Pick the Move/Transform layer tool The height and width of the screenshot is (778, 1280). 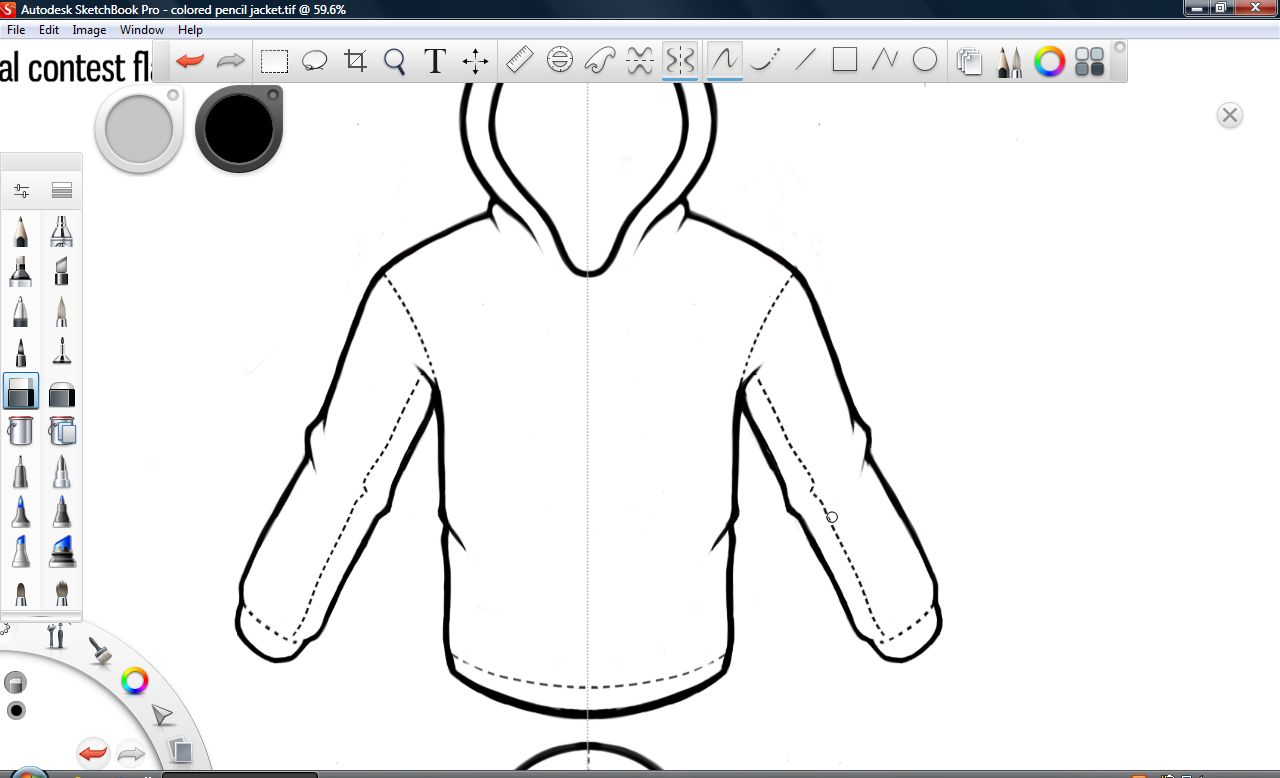tap(476, 62)
